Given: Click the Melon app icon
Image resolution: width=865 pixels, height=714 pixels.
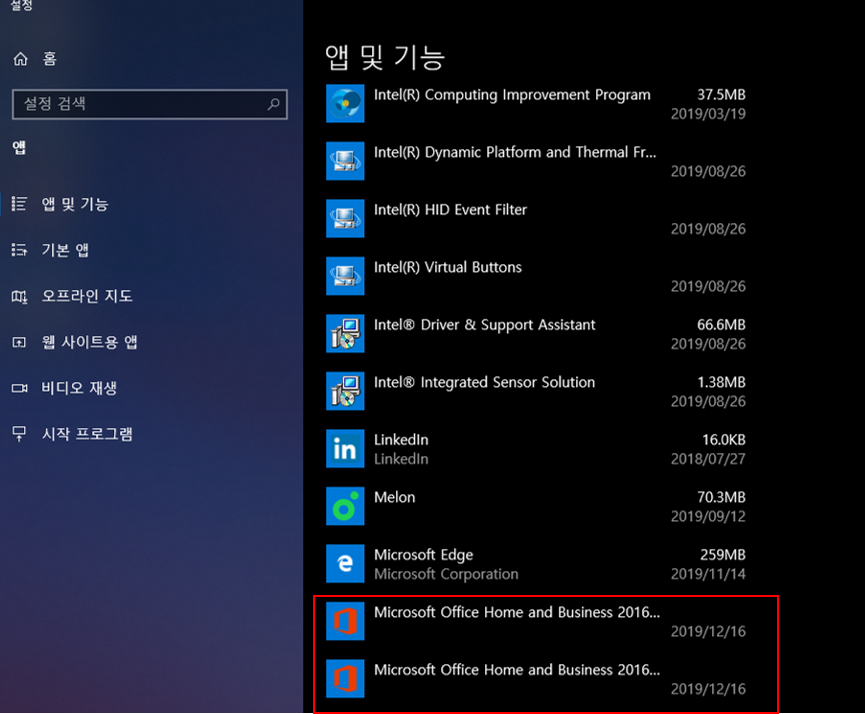Looking at the screenshot, I should click(x=345, y=505).
